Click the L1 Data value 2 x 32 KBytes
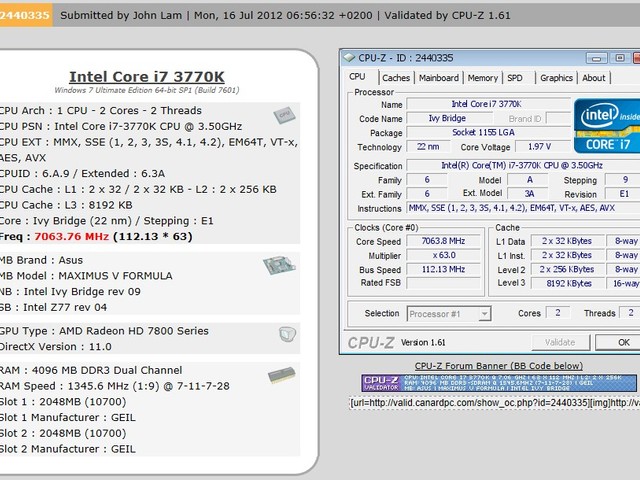640x480 pixels. 567,241
